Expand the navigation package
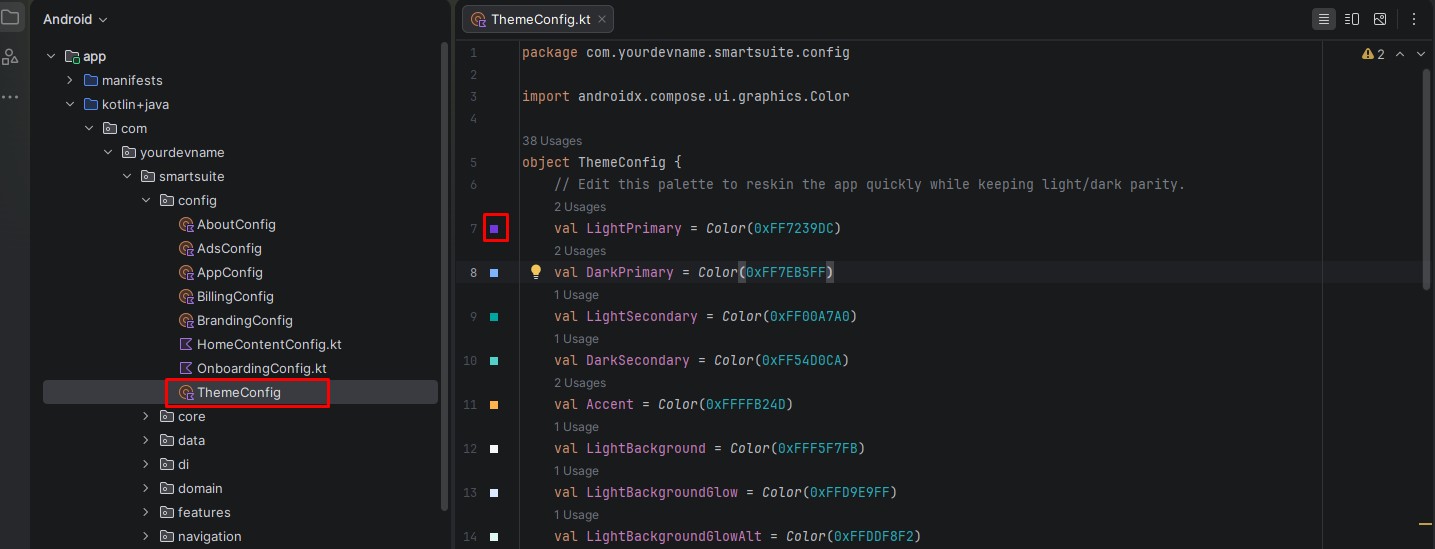Screen dimensions: 1435x549 pos(146,537)
